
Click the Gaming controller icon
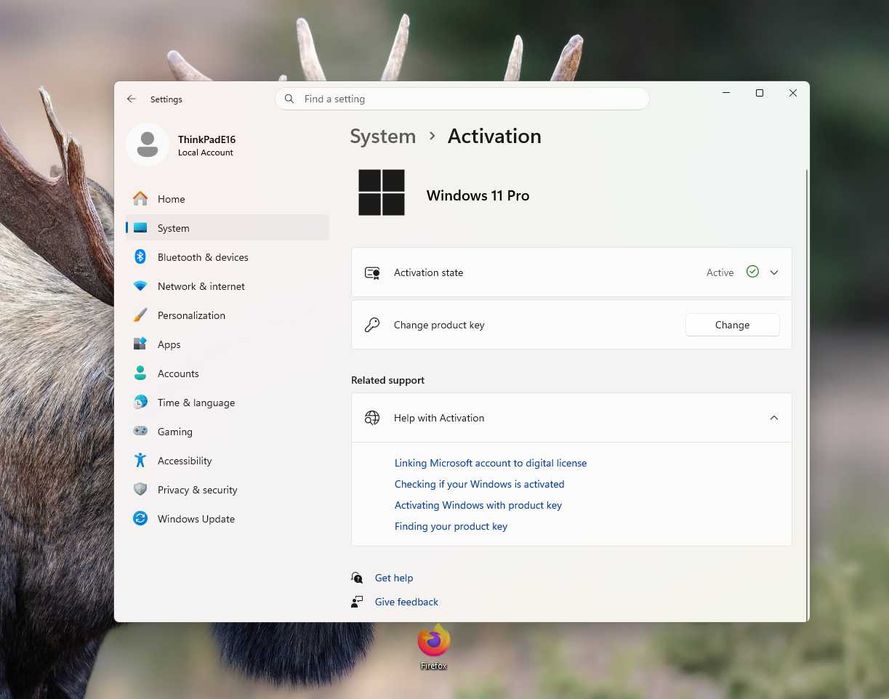140,431
